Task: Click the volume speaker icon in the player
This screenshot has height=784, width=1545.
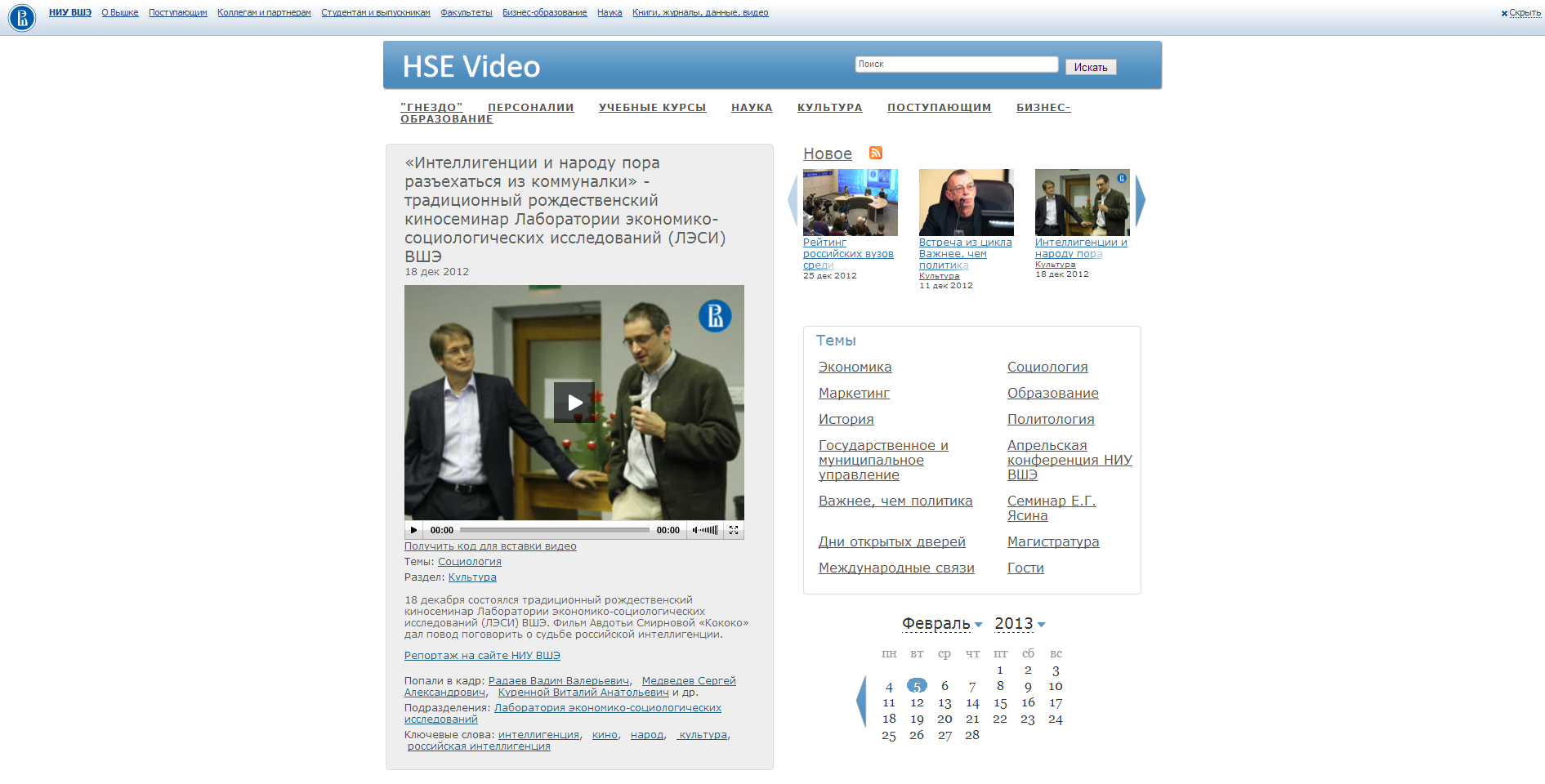Action: coord(695,530)
